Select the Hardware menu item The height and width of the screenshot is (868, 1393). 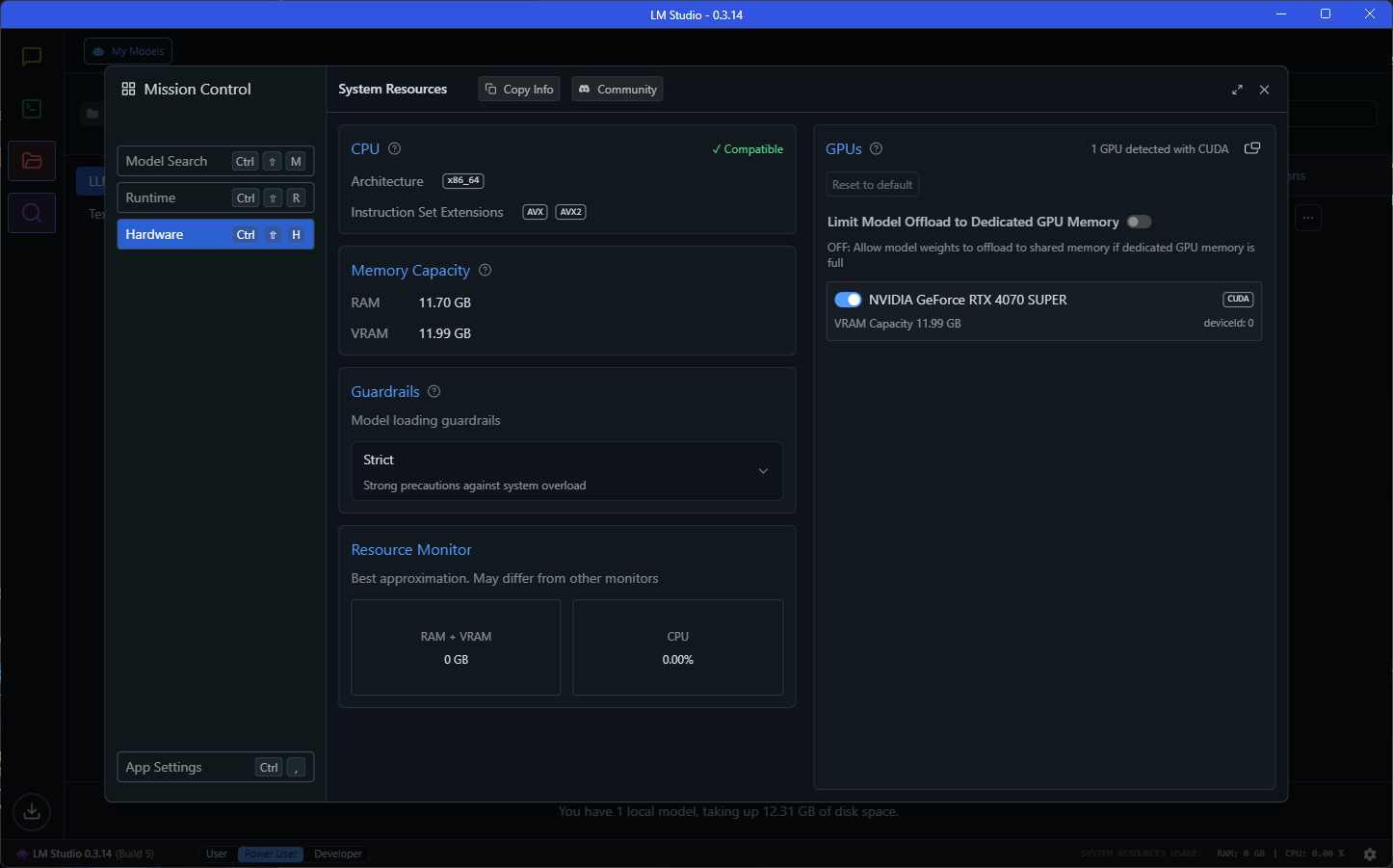(x=216, y=234)
